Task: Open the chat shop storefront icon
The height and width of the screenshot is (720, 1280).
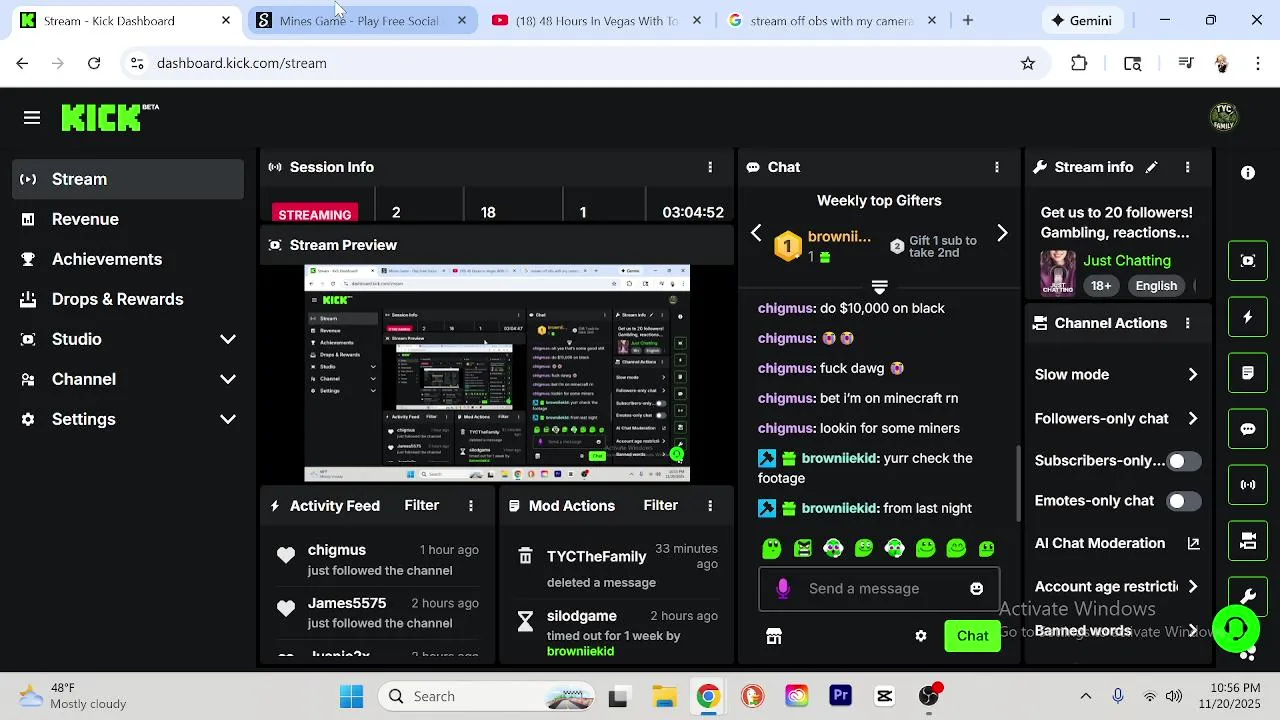Action: click(x=773, y=636)
